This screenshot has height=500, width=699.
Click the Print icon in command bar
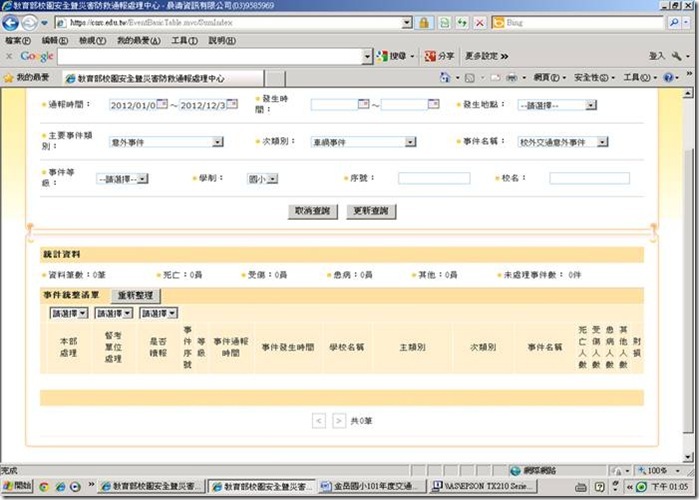512,78
